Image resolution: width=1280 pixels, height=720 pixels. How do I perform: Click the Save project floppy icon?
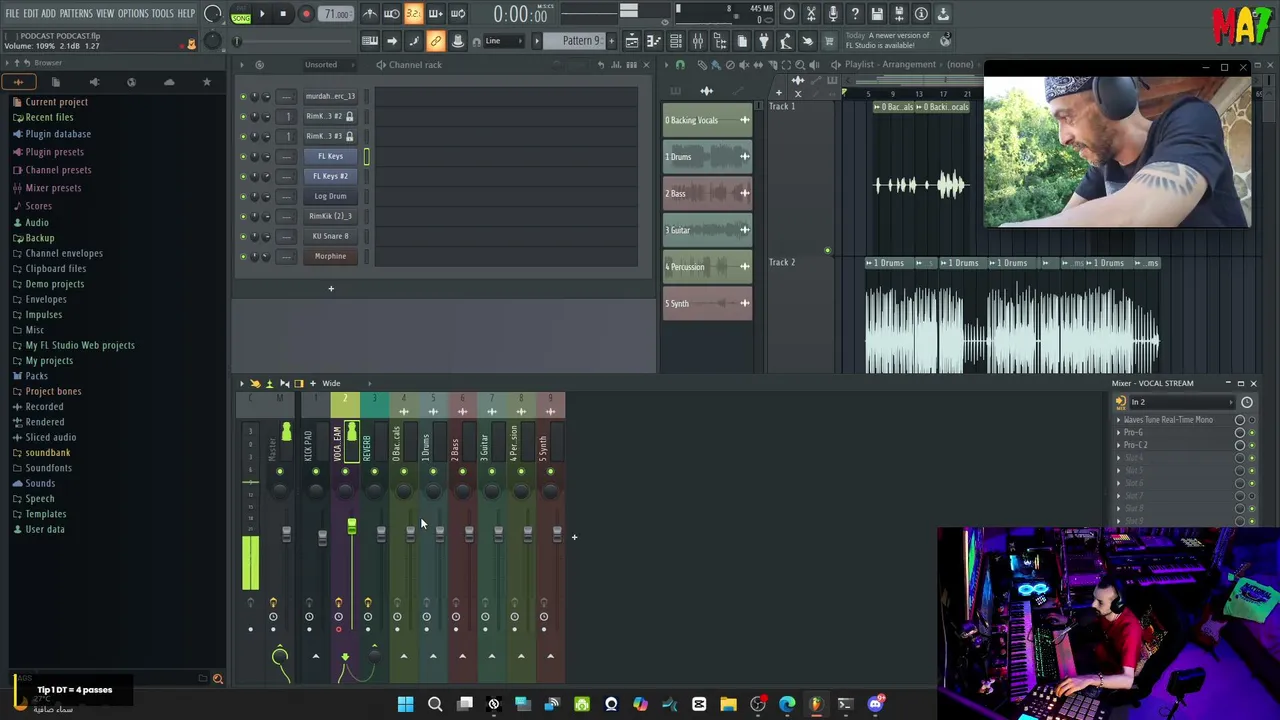coord(877,14)
